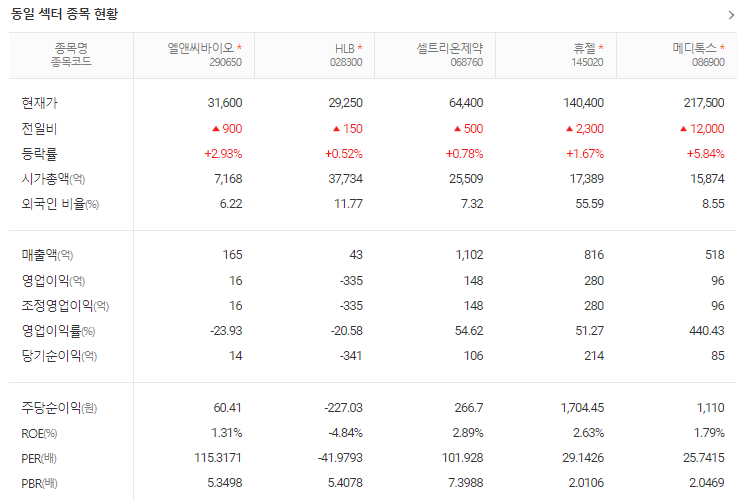The height and width of the screenshot is (500, 740).
Task: Click current price 29,250
Action: (x=345, y=103)
